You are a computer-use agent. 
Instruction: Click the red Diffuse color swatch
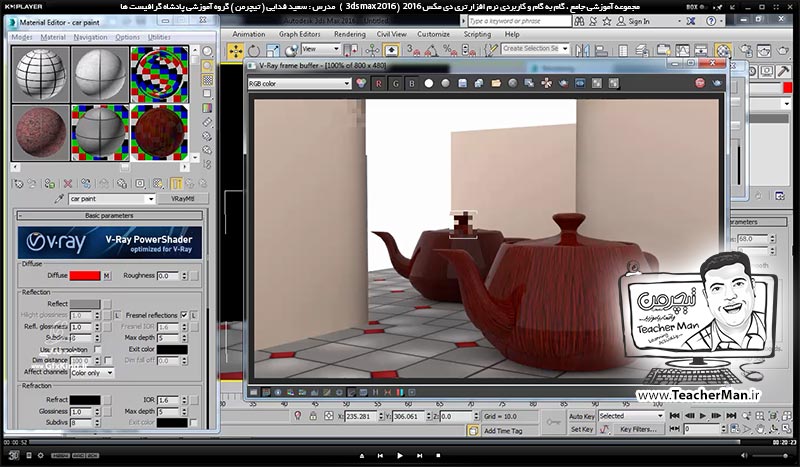pos(85,276)
